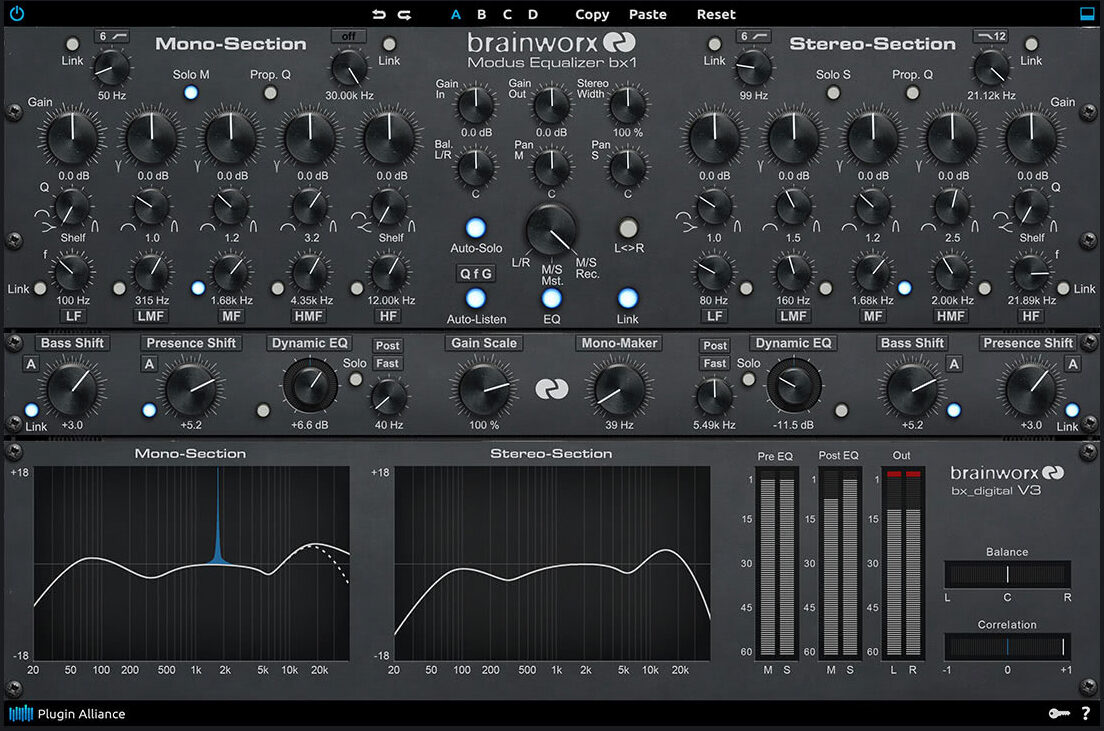This screenshot has width=1104, height=731.
Task: Click the blue window-size icon at top right
Action: 1087,14
